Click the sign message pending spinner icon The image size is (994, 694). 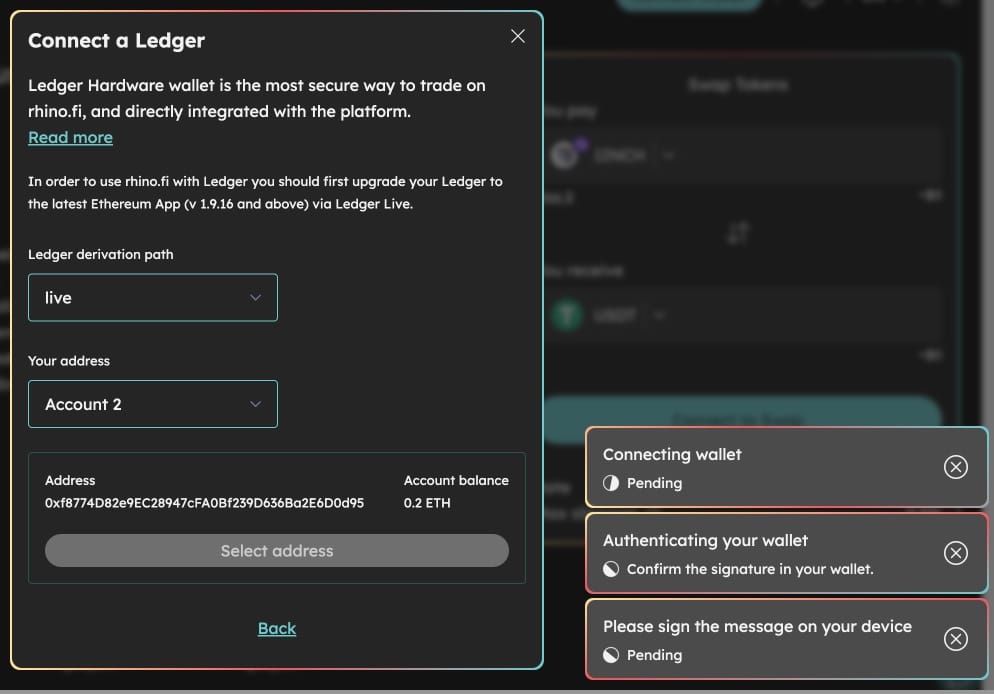[610, 655]
